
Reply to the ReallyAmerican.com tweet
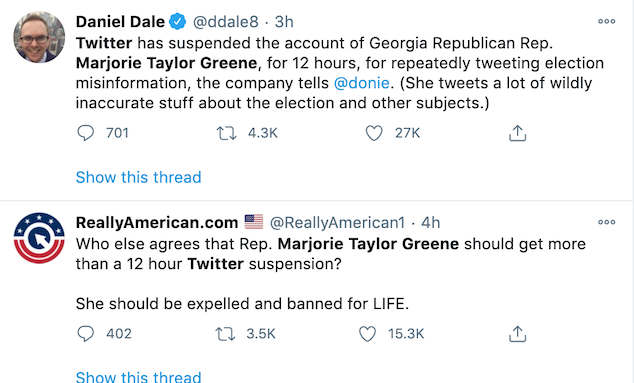tap(86, 334)
